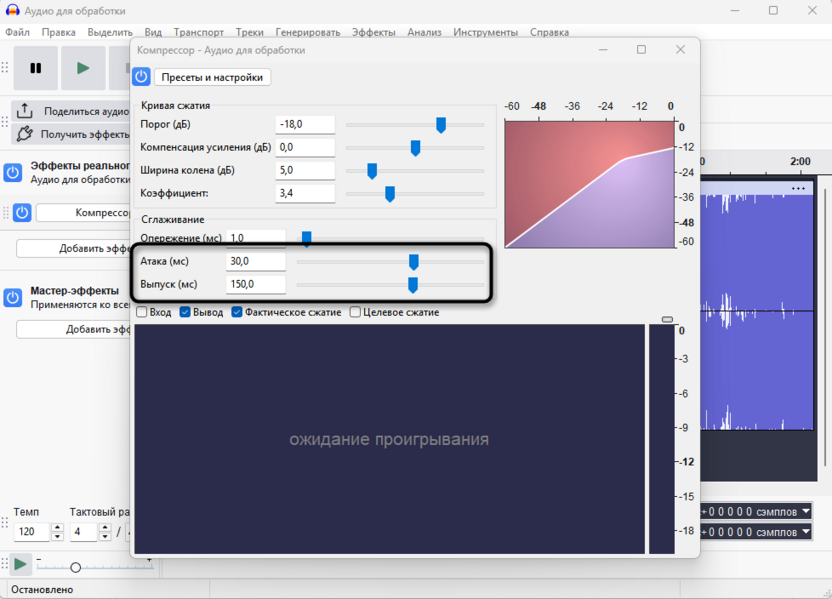
Task: Increase tempo with the up arrow
Action: 57,527
